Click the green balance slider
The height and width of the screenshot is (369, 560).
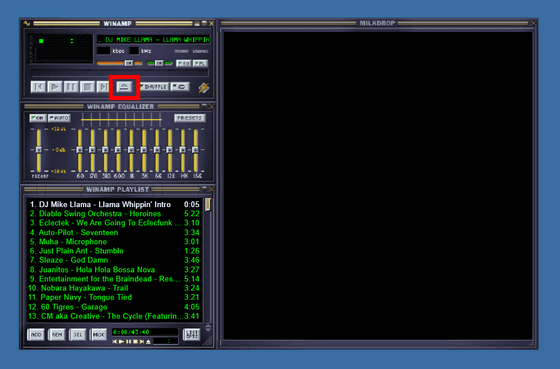pyautogui.click(x=160, y=63)
